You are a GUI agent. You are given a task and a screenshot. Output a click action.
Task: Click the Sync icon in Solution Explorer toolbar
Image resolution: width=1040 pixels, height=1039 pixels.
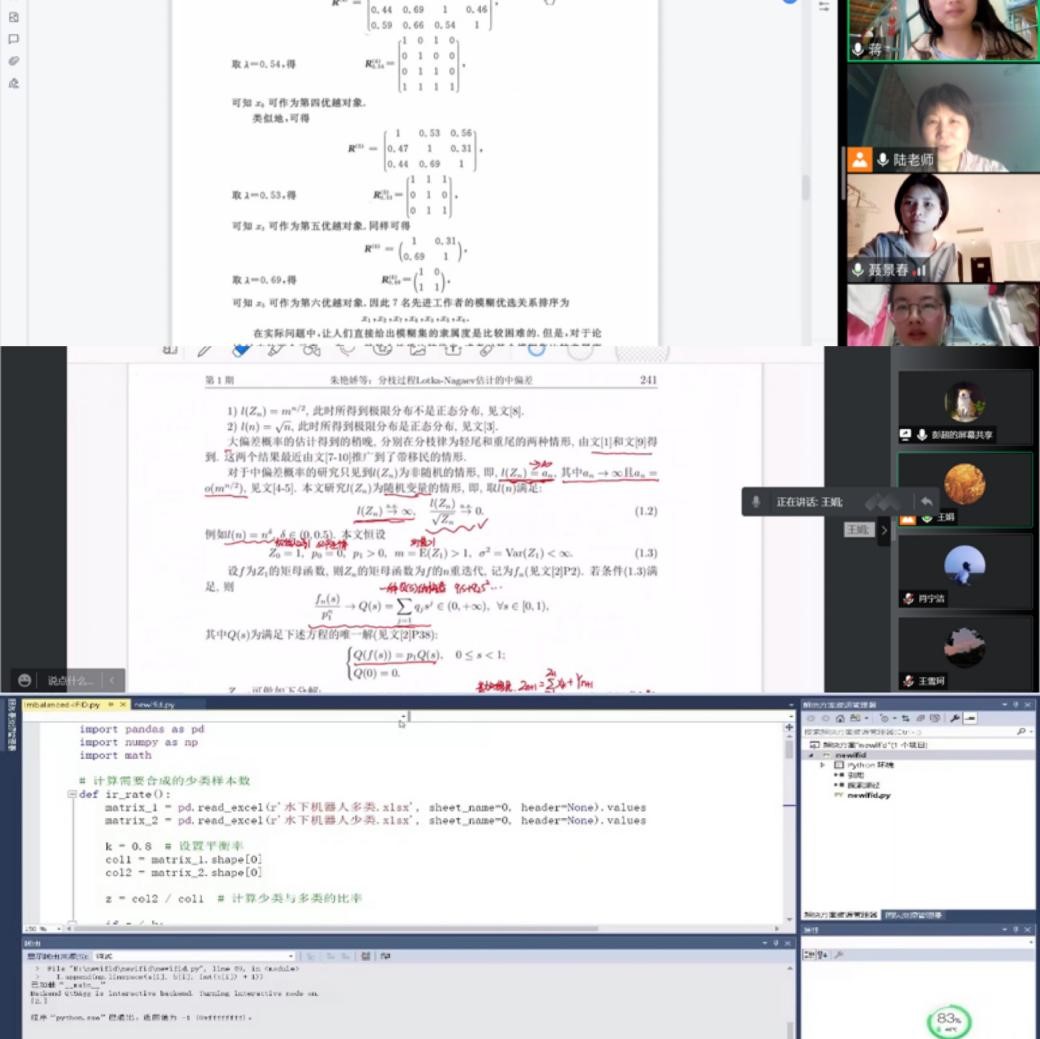coord(905,718)
